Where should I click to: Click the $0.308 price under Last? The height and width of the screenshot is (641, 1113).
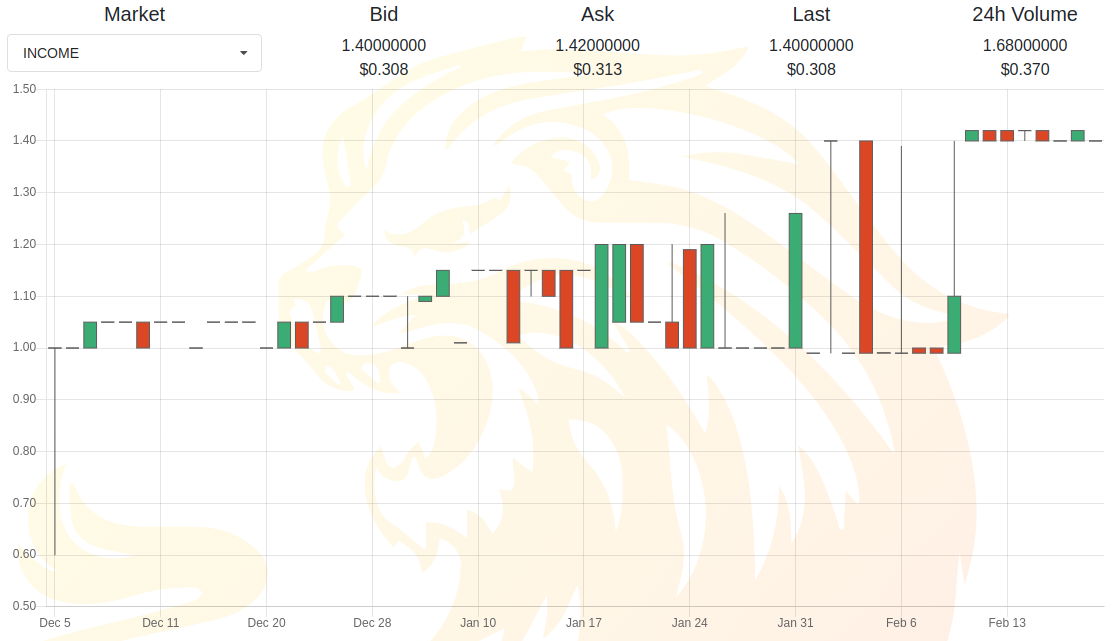click(x=811, y=70)
